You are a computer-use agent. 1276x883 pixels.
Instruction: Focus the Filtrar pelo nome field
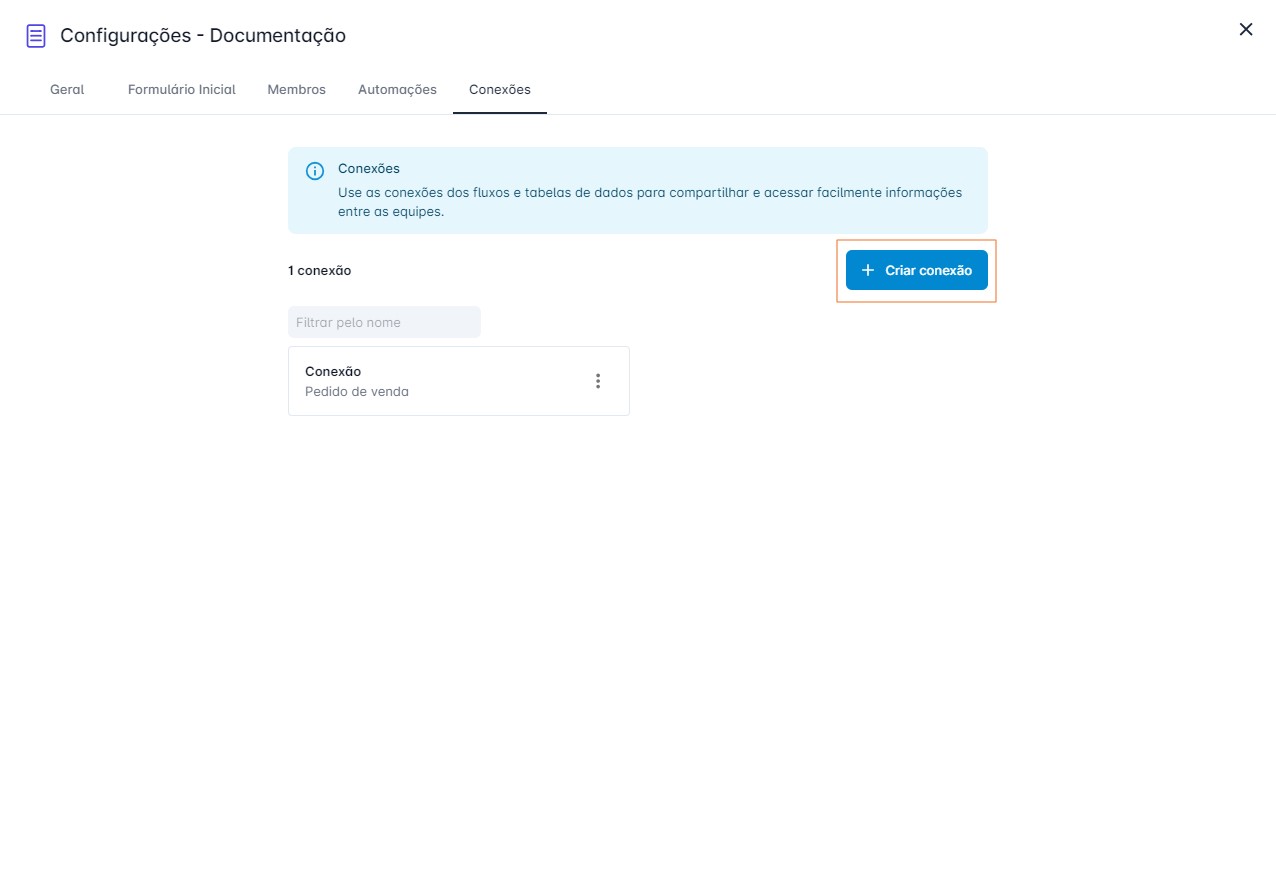point(384,322)
